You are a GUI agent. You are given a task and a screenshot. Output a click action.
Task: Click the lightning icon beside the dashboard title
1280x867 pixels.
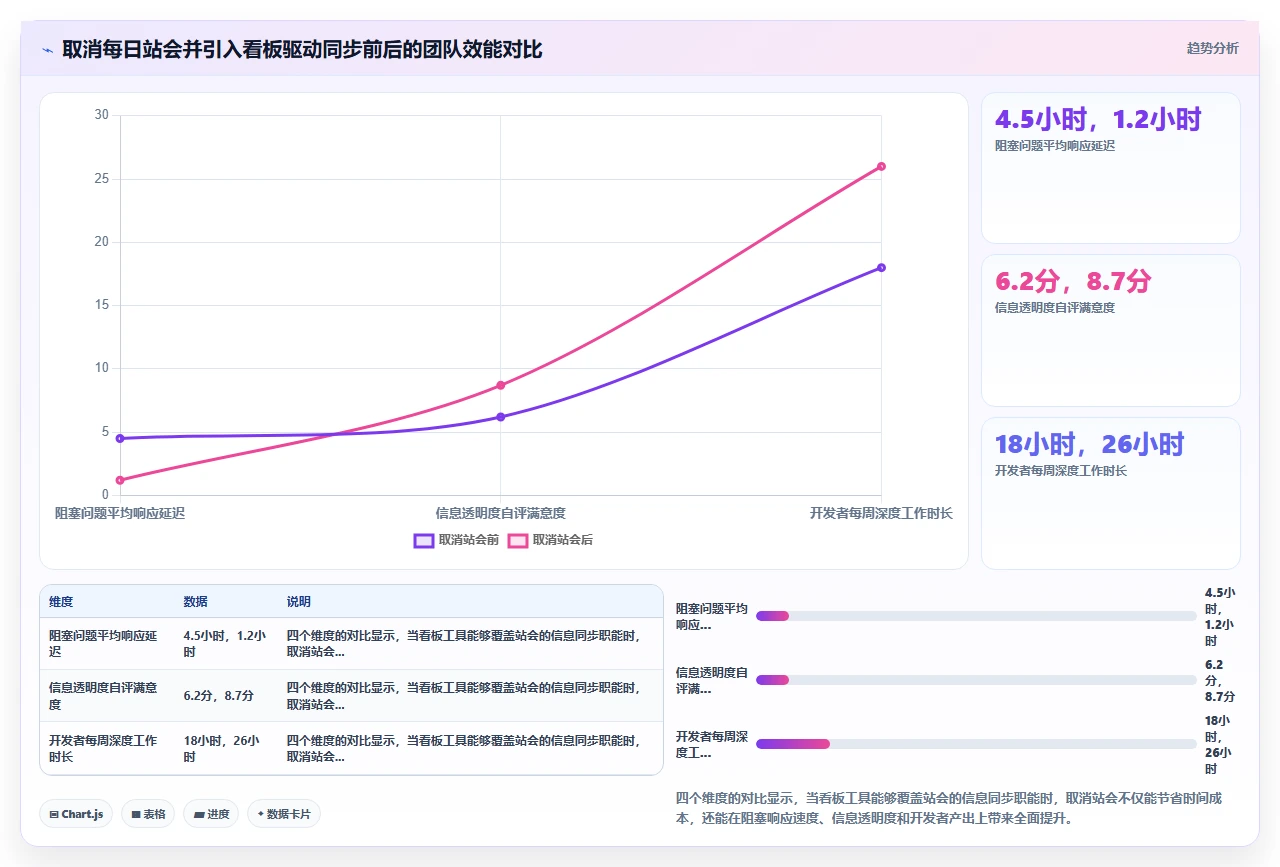click(x=47, y=49)
